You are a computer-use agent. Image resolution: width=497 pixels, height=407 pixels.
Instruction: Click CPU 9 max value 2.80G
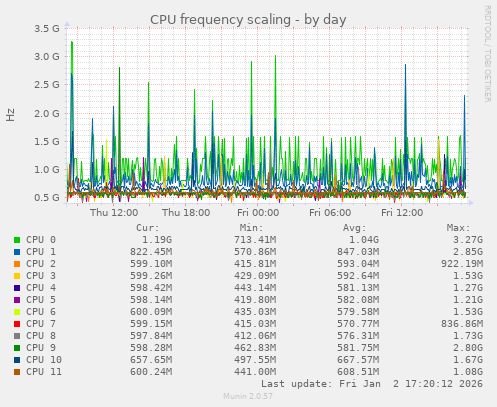click(x=468, y=348)
